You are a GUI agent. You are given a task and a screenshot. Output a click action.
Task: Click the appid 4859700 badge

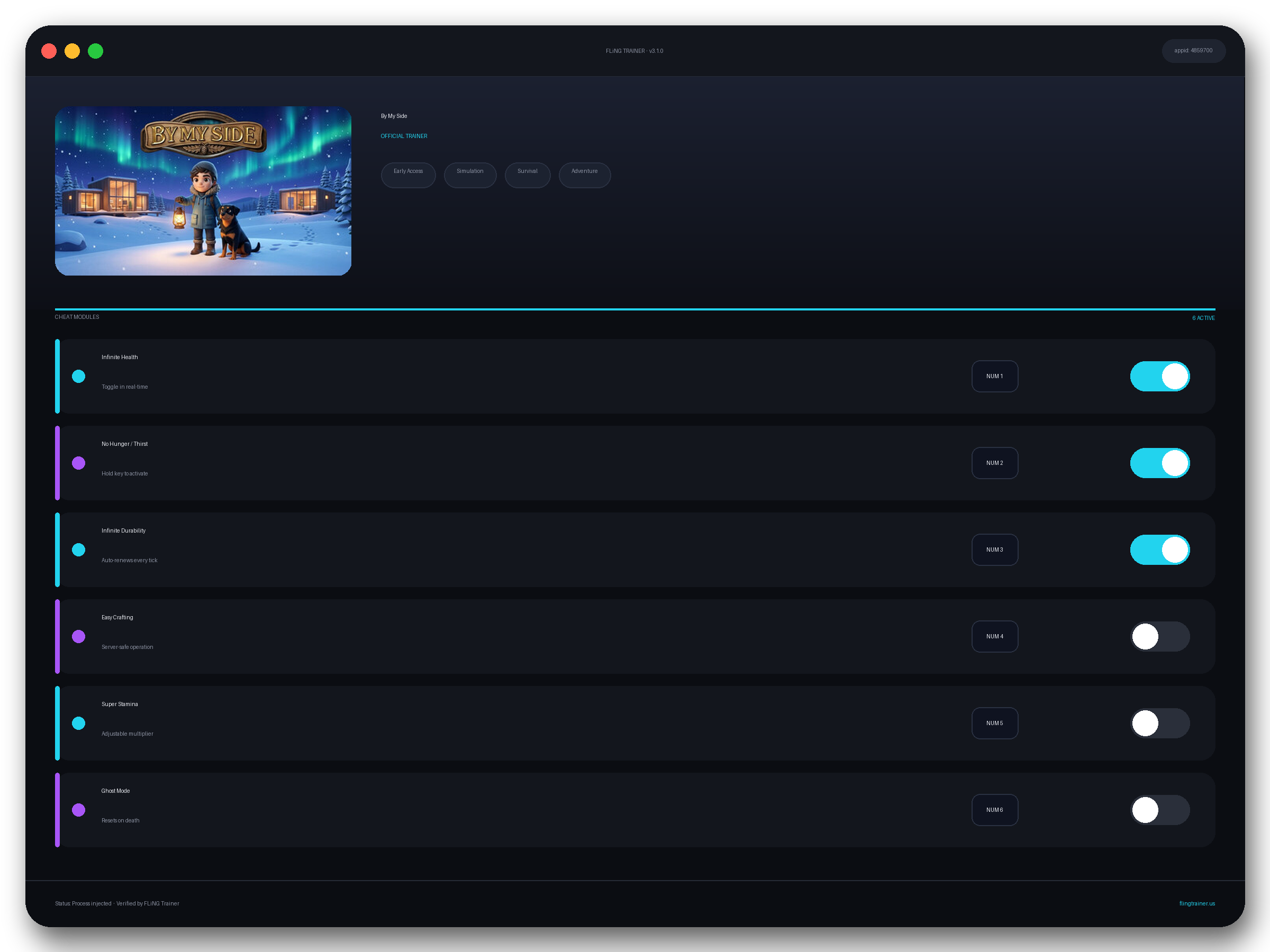pos(1194,50)
